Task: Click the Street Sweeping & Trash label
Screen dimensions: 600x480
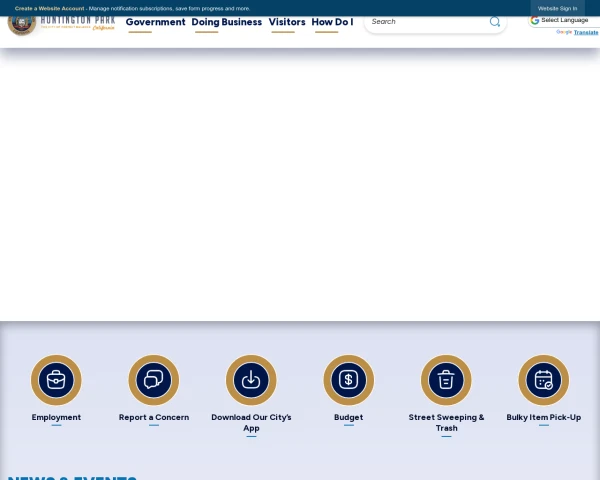Action: 446,423
